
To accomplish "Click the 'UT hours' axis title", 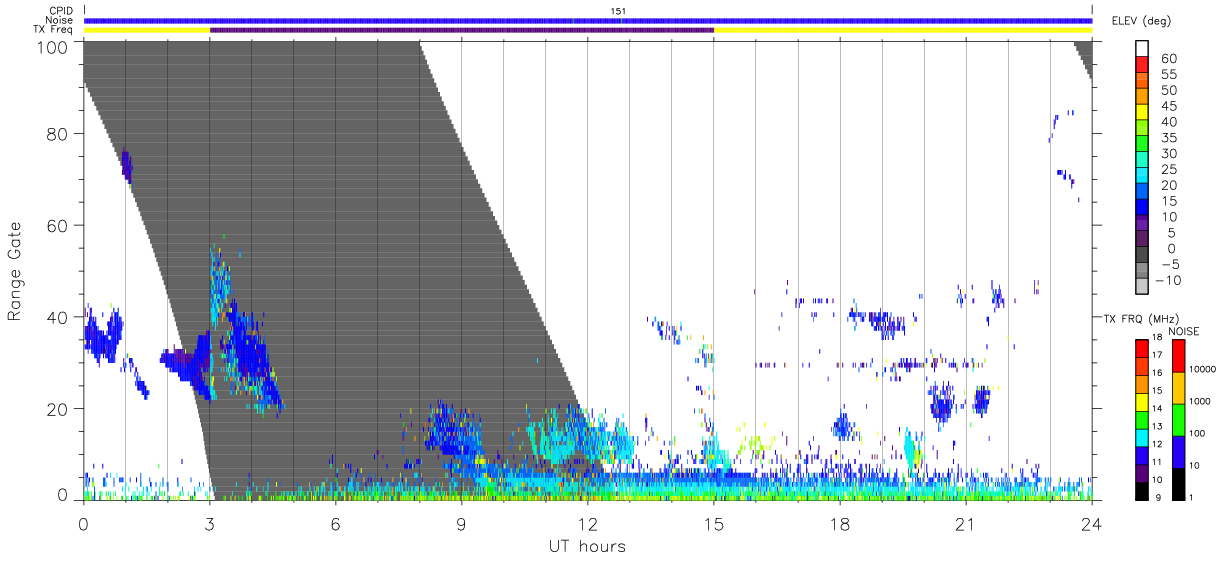I will pos(587,546).
